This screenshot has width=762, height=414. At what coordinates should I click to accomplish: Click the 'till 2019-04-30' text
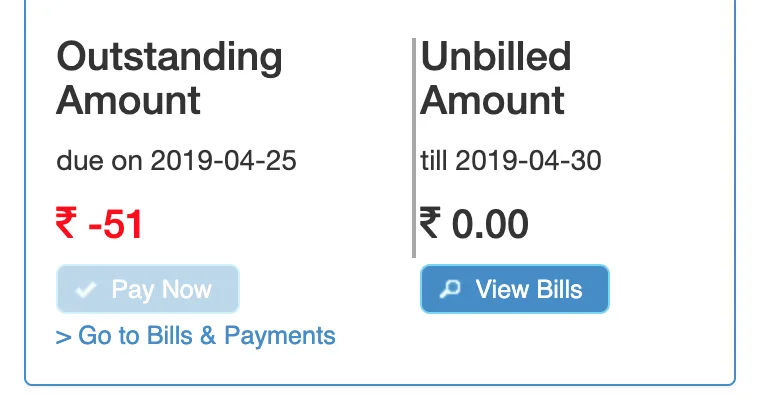(x=511, y=160)
